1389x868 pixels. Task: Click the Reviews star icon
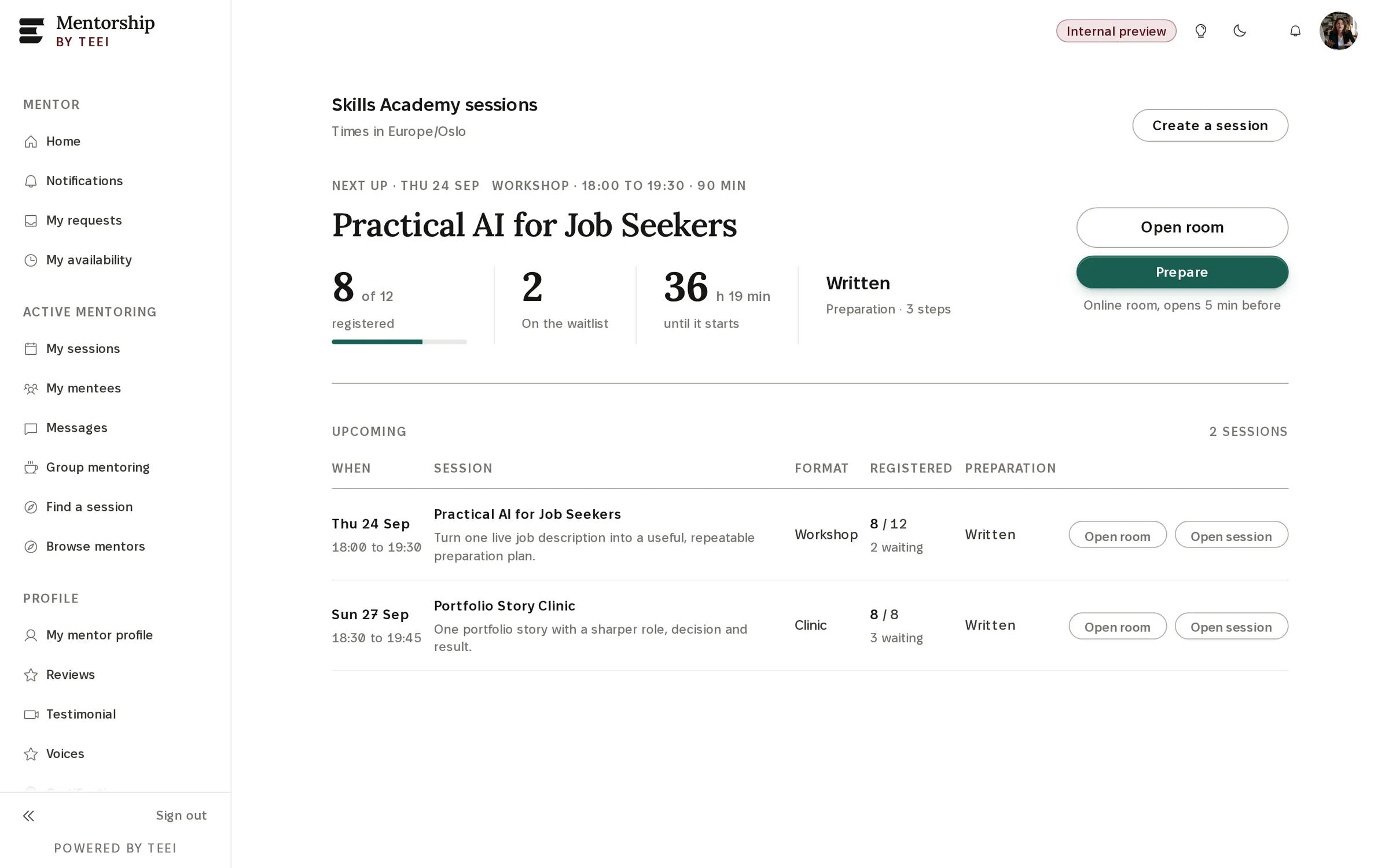[x=31, y=675]
